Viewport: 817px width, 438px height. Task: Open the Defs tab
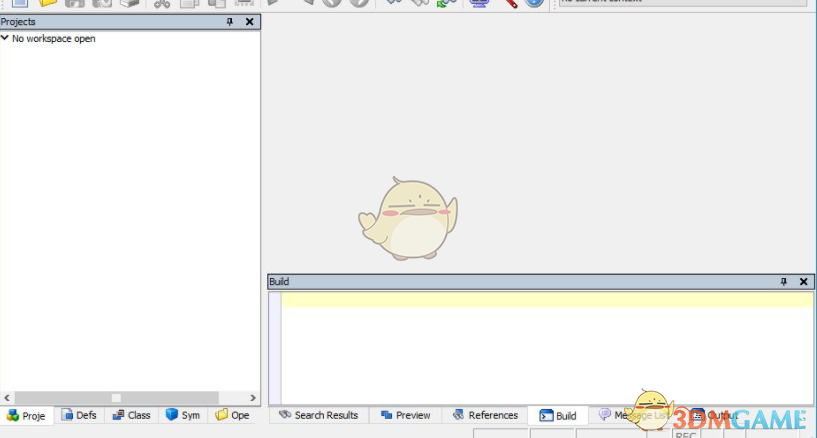79,415
